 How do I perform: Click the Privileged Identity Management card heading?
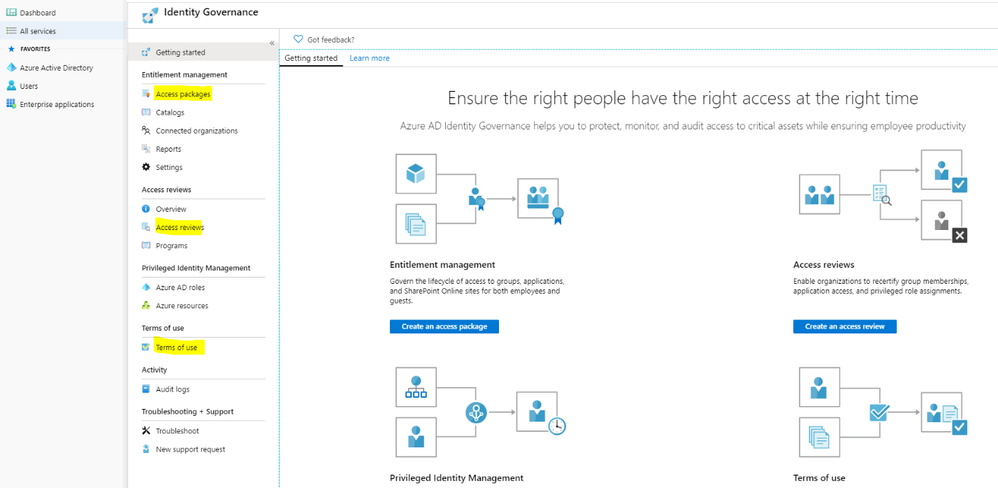tap(456, 477)
